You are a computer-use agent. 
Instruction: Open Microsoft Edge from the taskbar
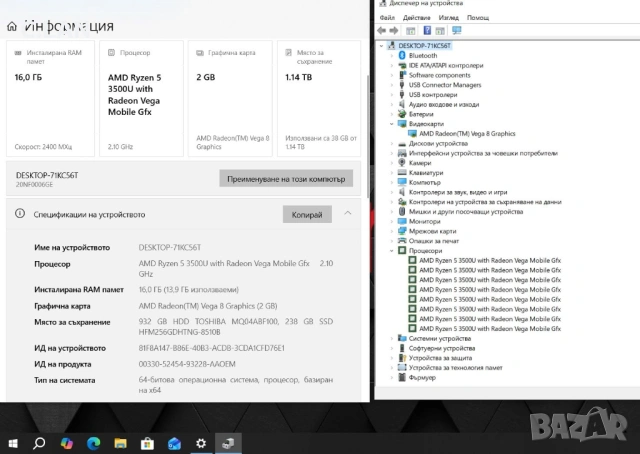(93, 443)
